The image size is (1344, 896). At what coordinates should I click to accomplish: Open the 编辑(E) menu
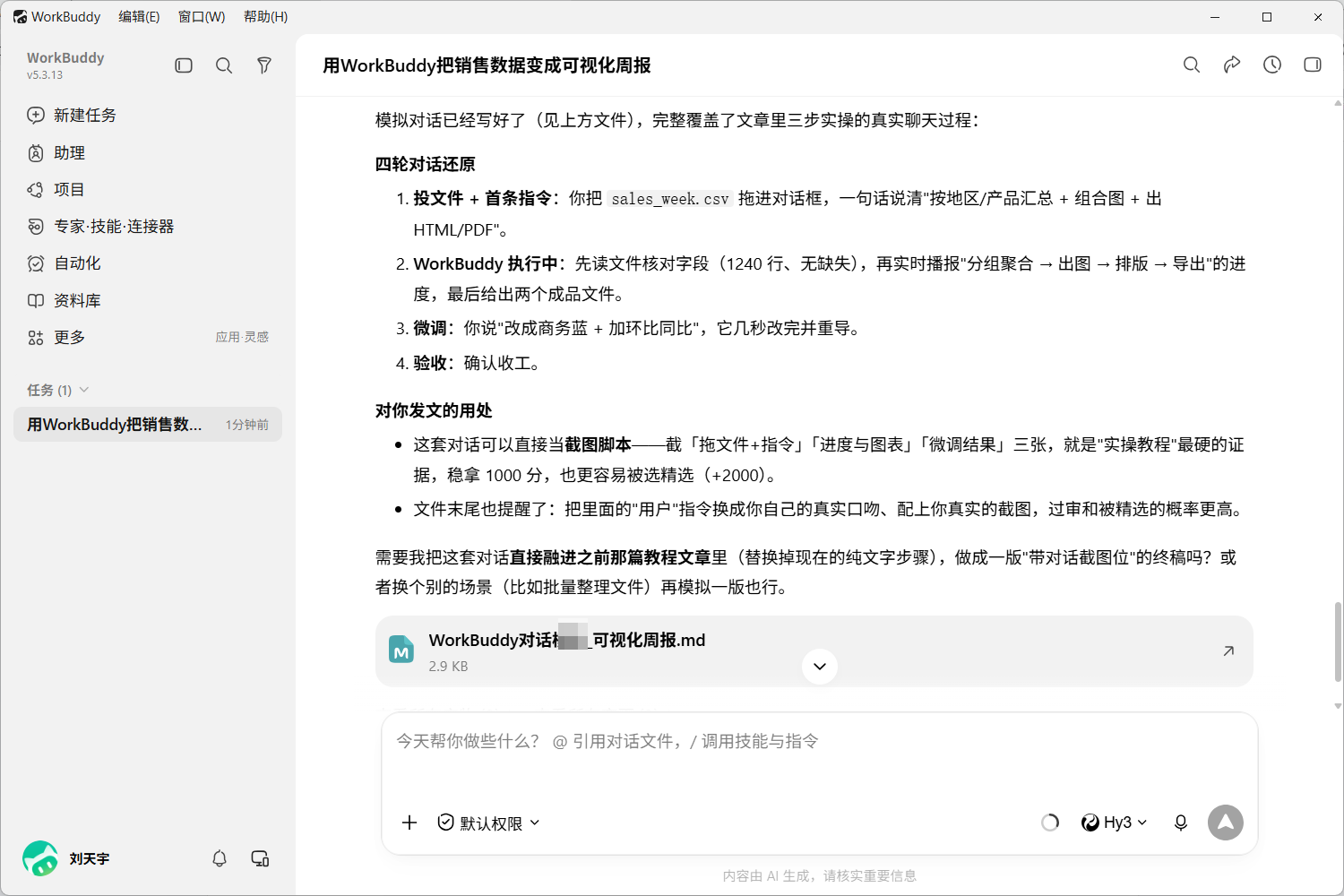pyautogui.click(x=139, y=17)
